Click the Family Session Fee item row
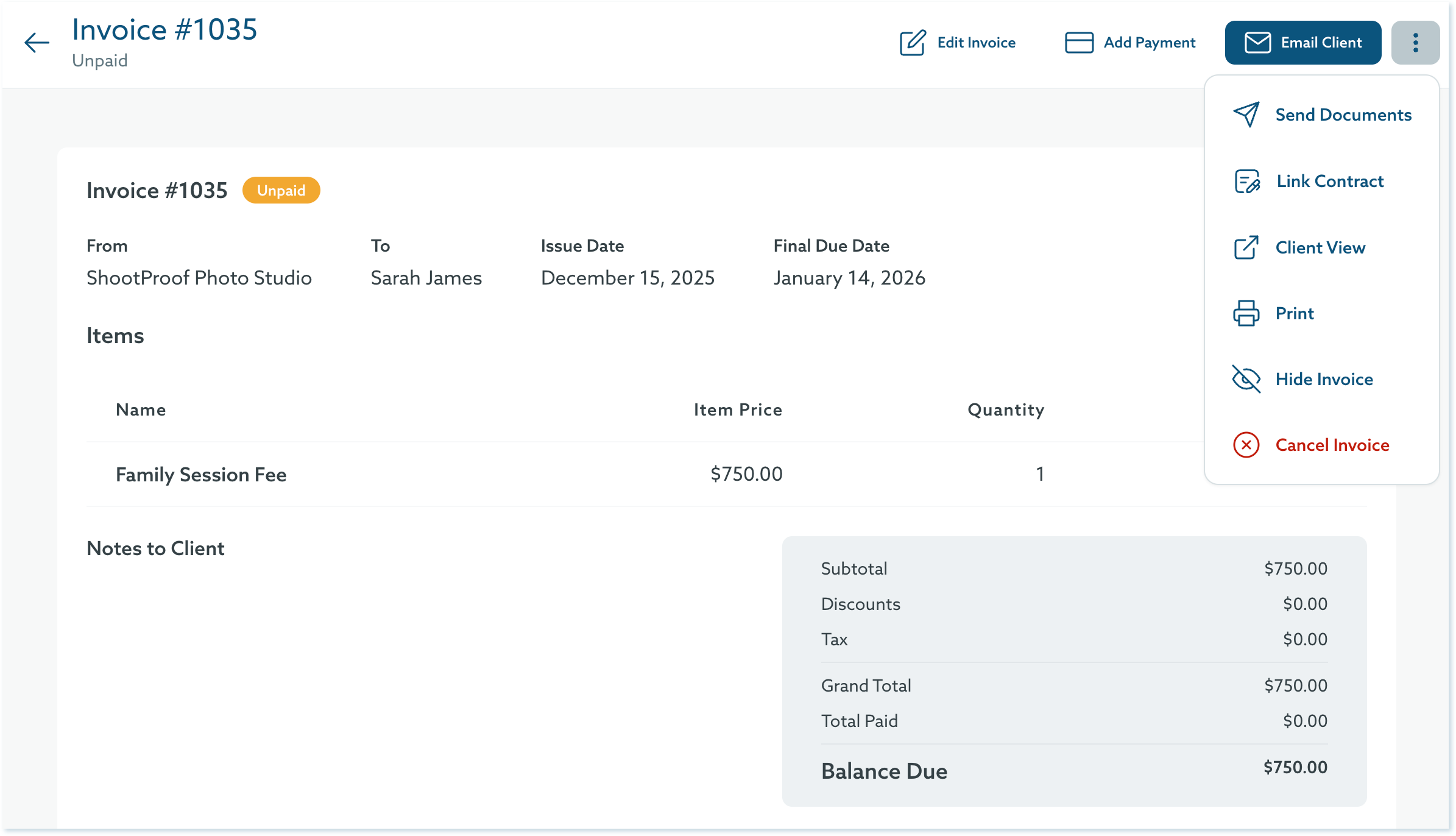1456x836 pixels. pos(201,474)
